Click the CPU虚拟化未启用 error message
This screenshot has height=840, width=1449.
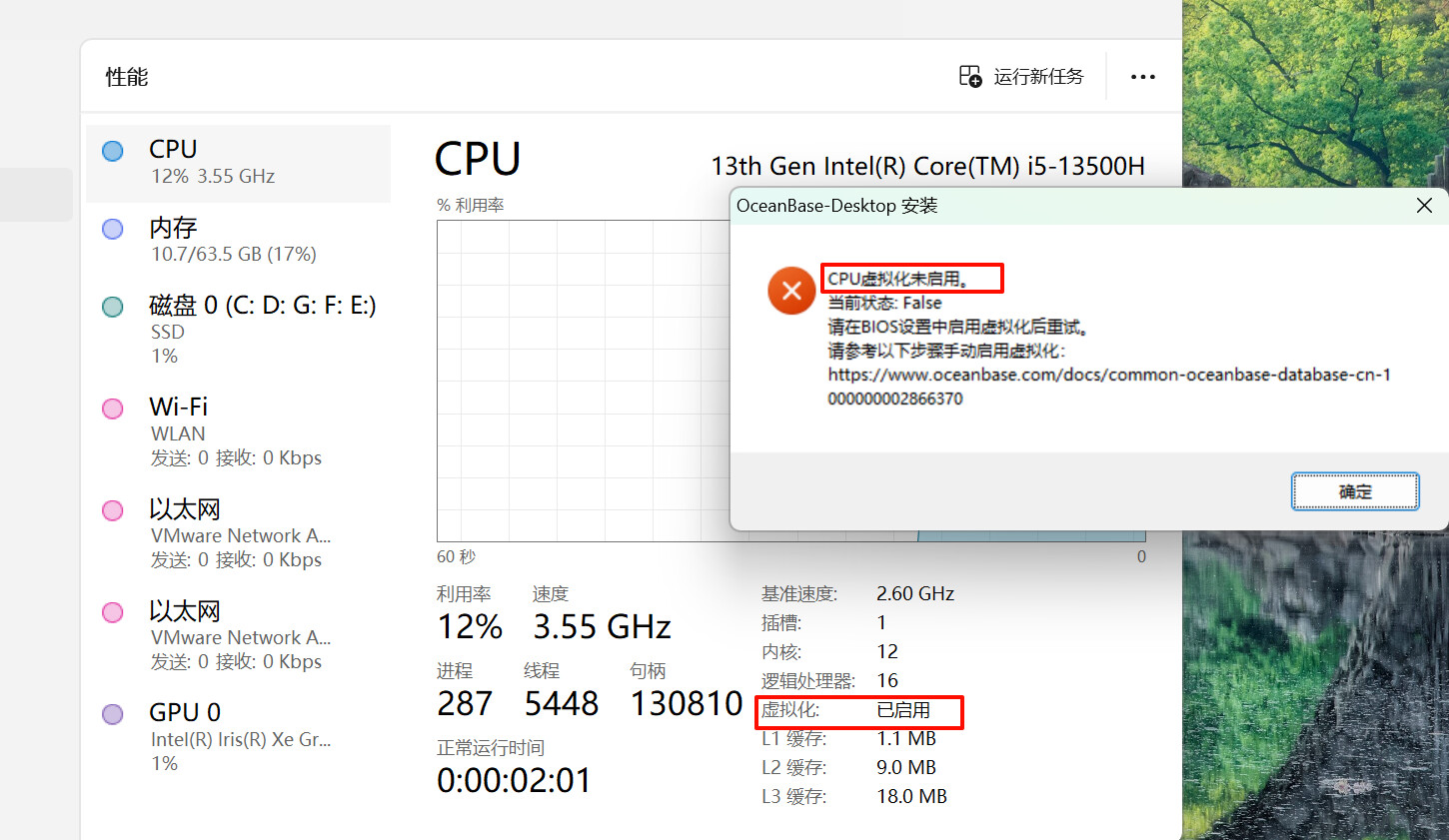point(899,279)
